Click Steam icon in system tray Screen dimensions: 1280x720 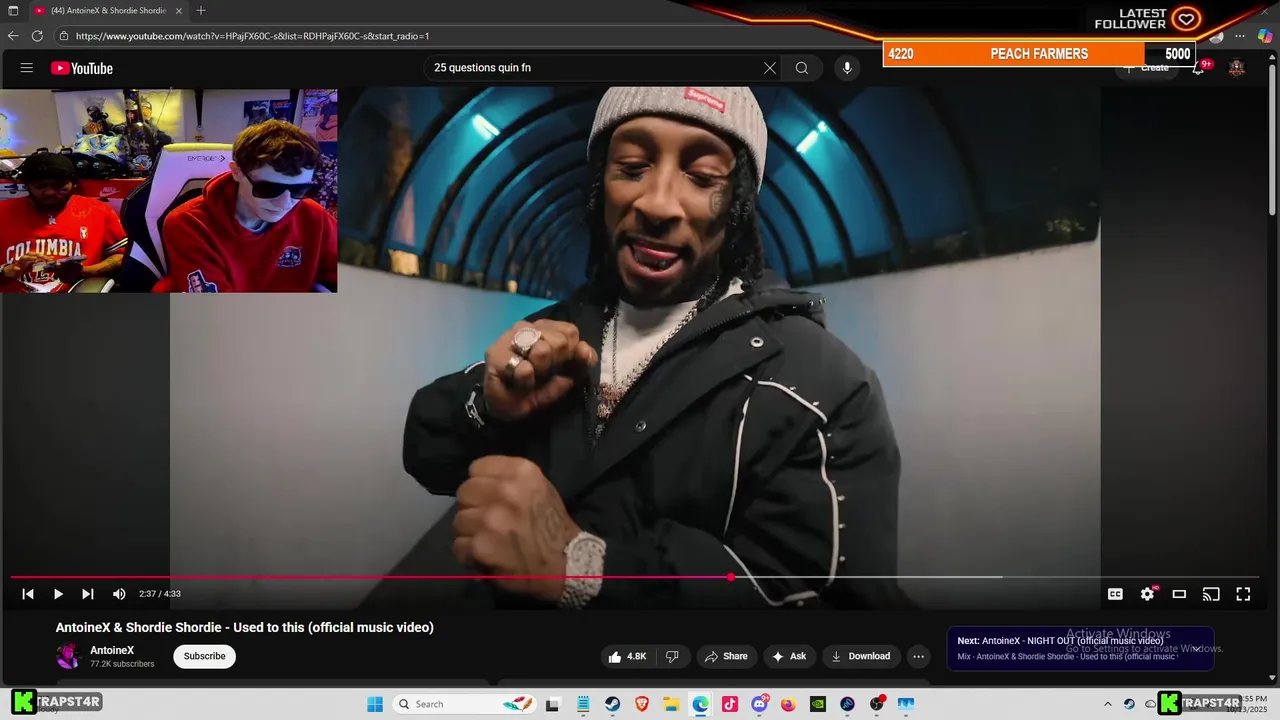click(1129, 704)
